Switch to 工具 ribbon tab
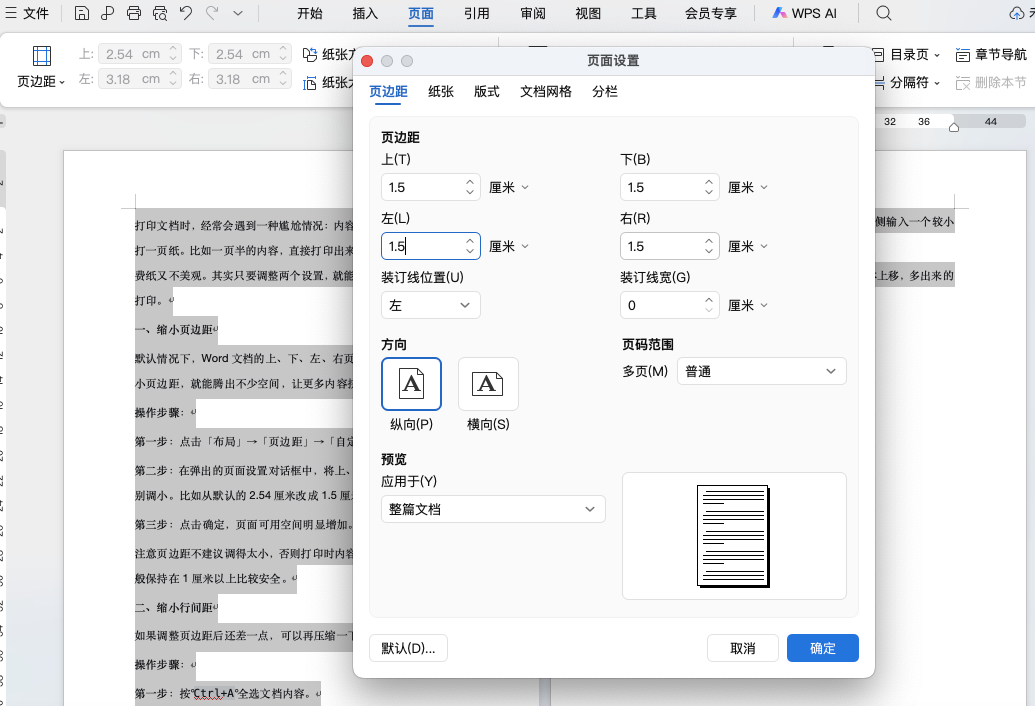Viewport: 1035px width, 706px height. (644, 13)
